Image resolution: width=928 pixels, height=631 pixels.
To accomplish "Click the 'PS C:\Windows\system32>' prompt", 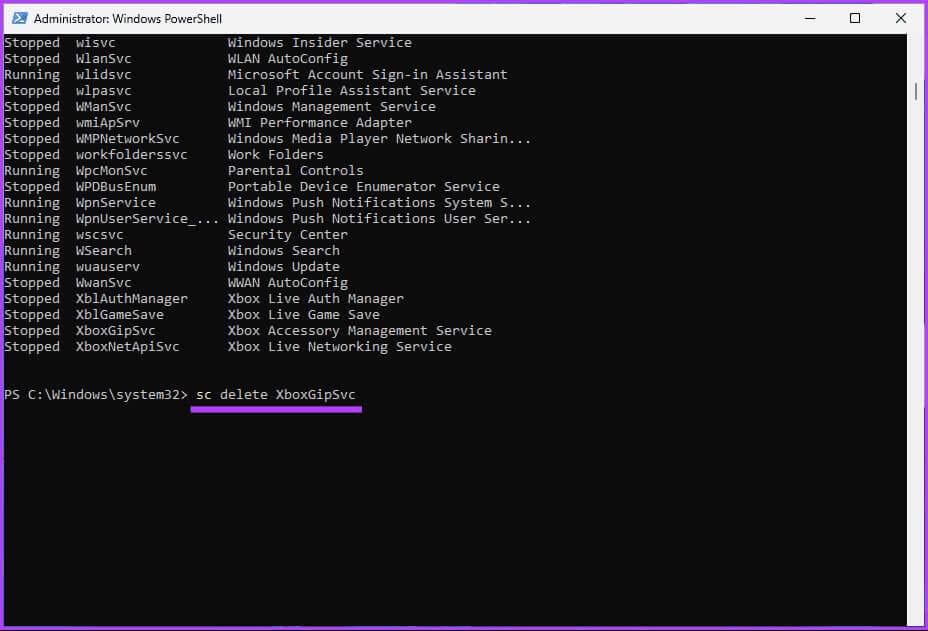I will pyautogui.click(x=95, y=395).
